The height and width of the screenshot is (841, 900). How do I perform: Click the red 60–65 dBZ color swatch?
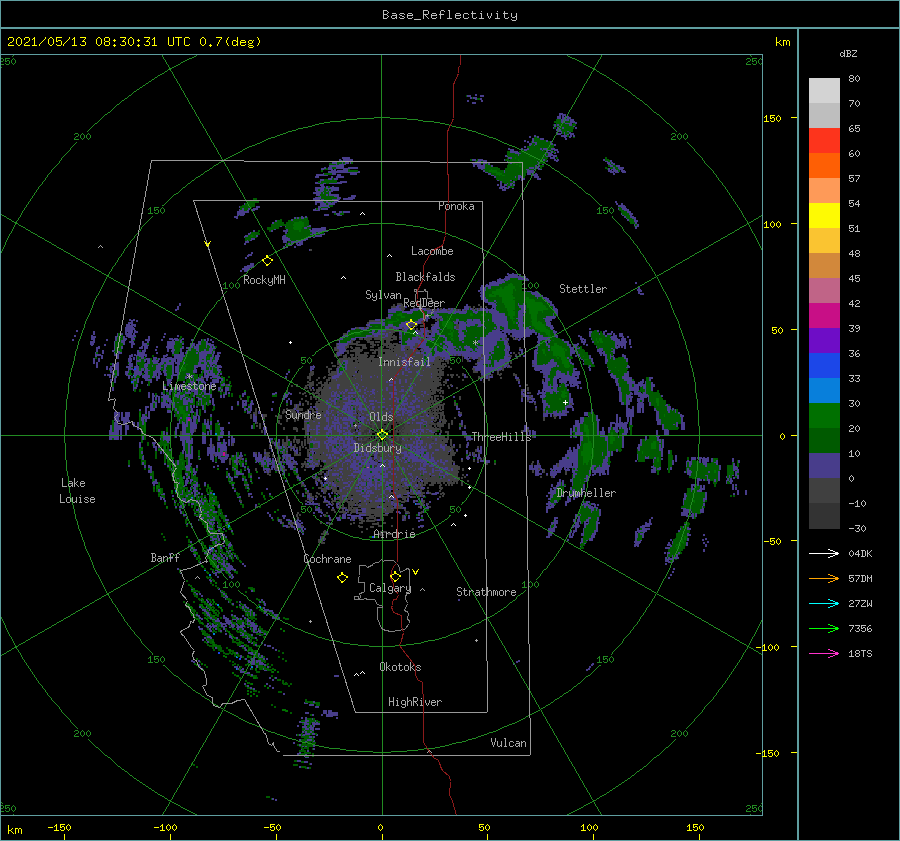(x=824, y=141)
